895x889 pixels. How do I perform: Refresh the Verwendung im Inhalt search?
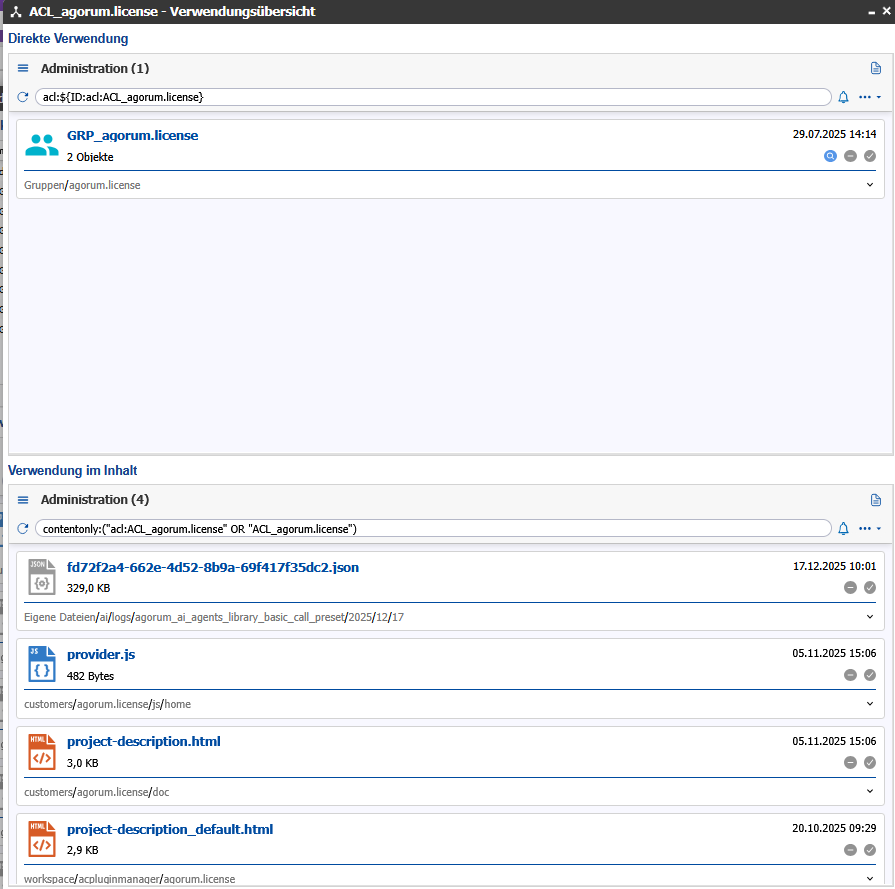[x=23, y=528]
